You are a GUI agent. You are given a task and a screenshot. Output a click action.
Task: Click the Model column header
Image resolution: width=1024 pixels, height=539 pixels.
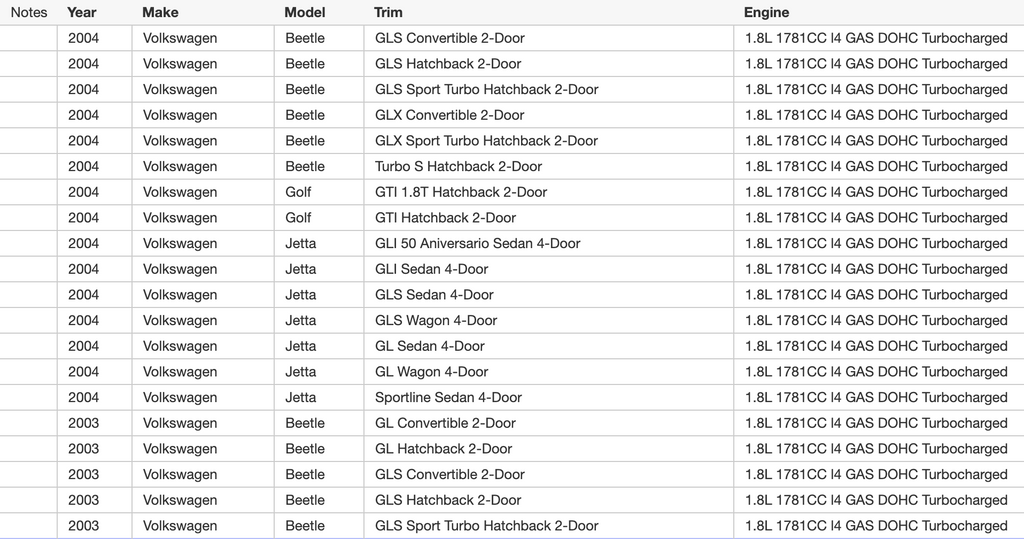point(304,13)
